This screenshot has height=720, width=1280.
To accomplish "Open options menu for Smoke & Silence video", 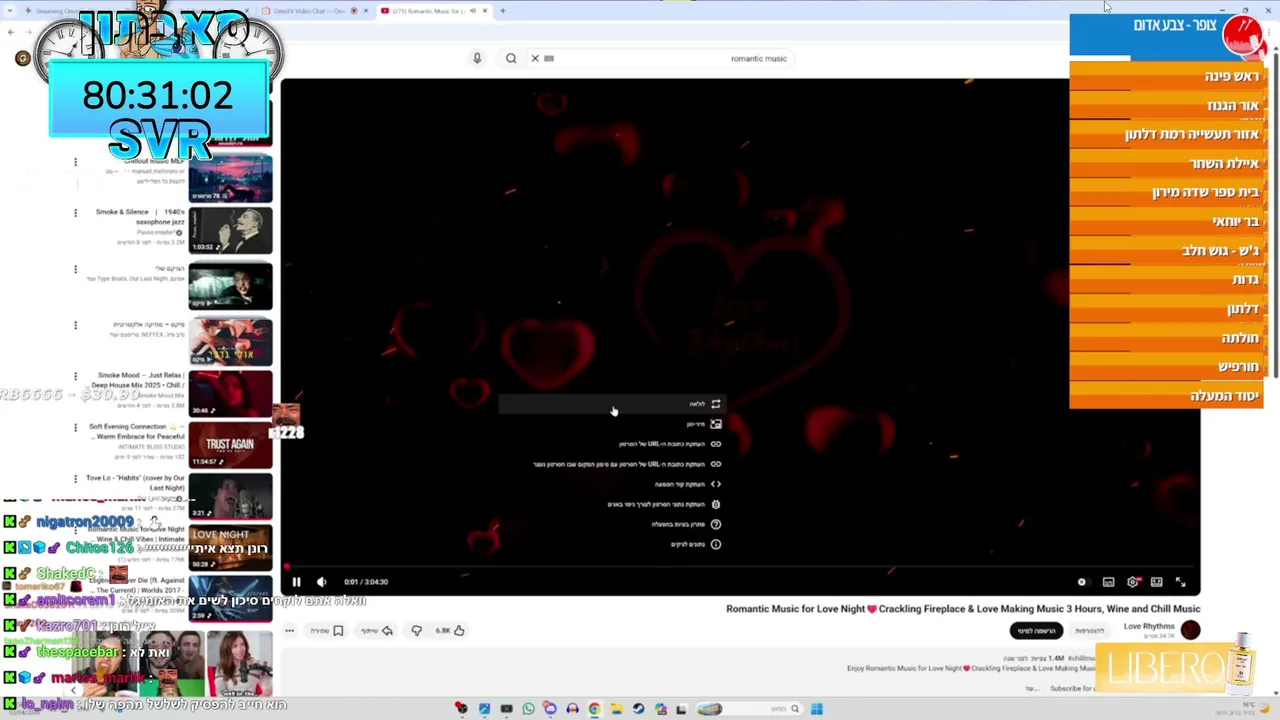I will [75, 213].
